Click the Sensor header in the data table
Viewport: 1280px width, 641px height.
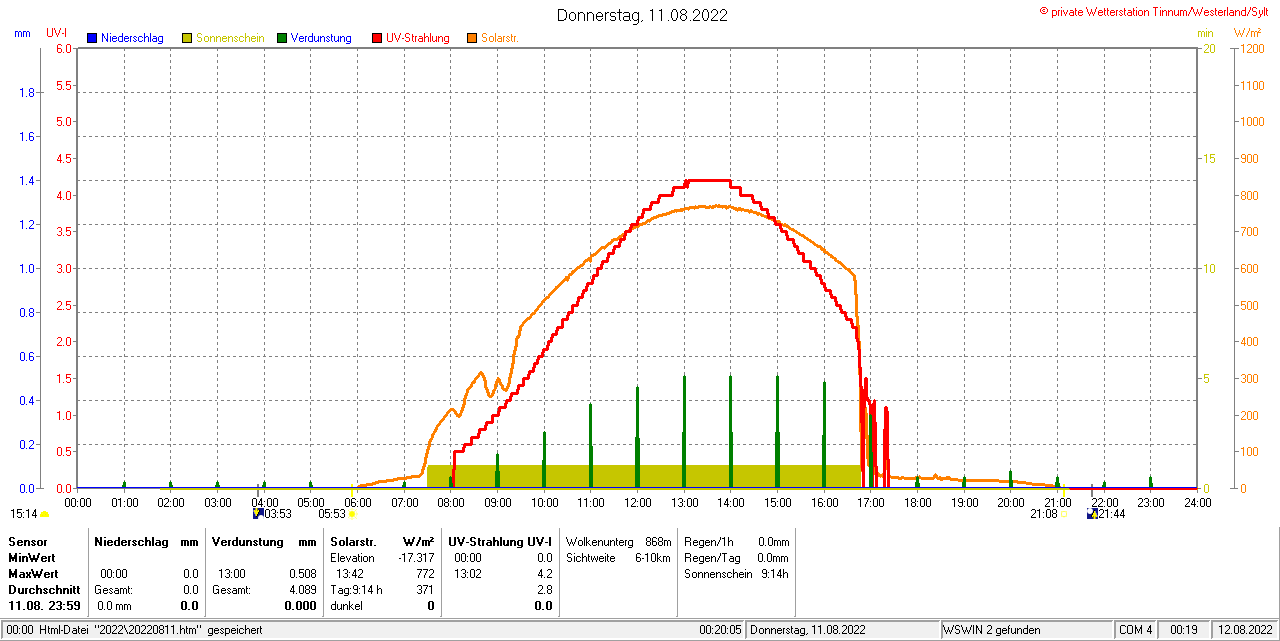coord(27,541)
